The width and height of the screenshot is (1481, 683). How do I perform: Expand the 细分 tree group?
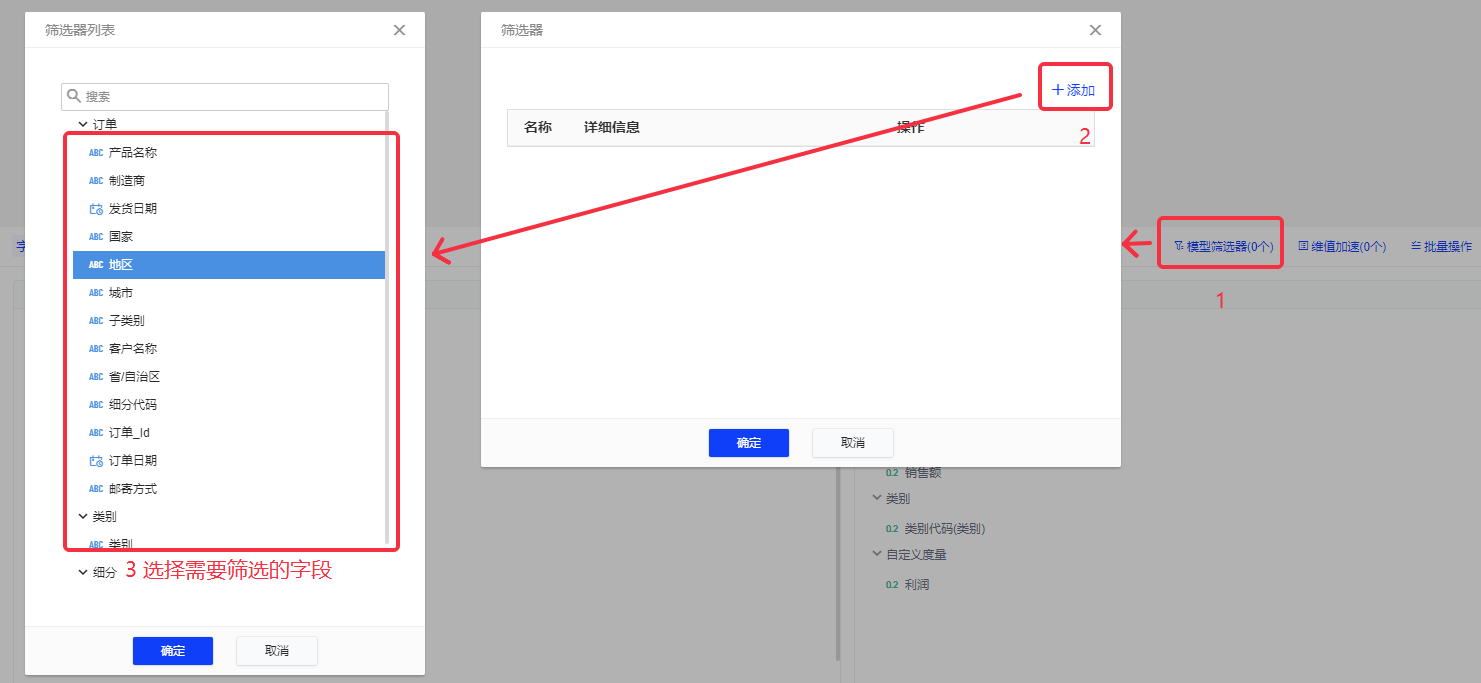pyautogui.click(x=82, y=573)
